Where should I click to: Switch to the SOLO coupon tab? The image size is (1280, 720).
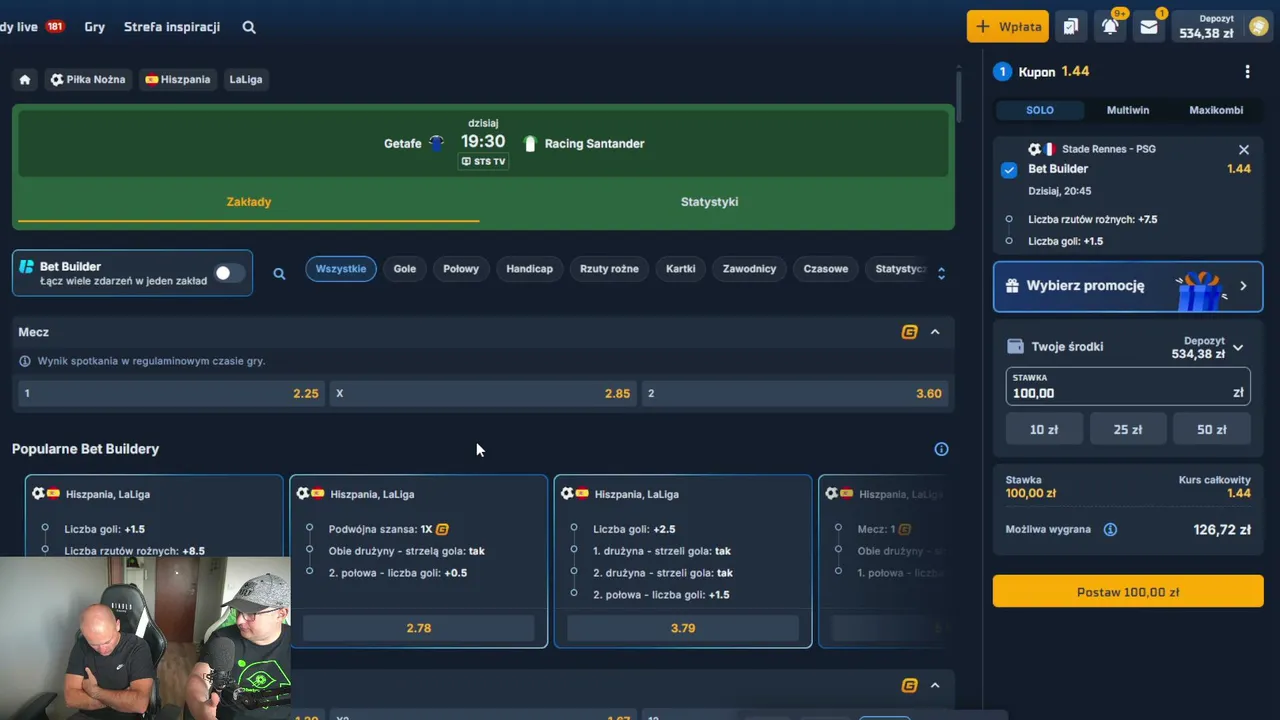click(x=1040, y=110)
